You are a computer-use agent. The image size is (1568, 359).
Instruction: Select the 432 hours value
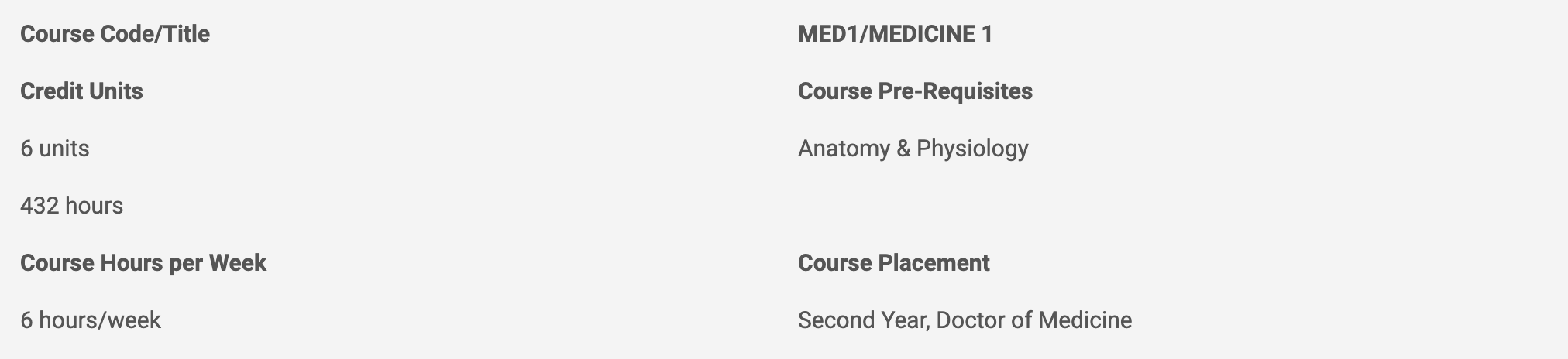pos(72,206)
